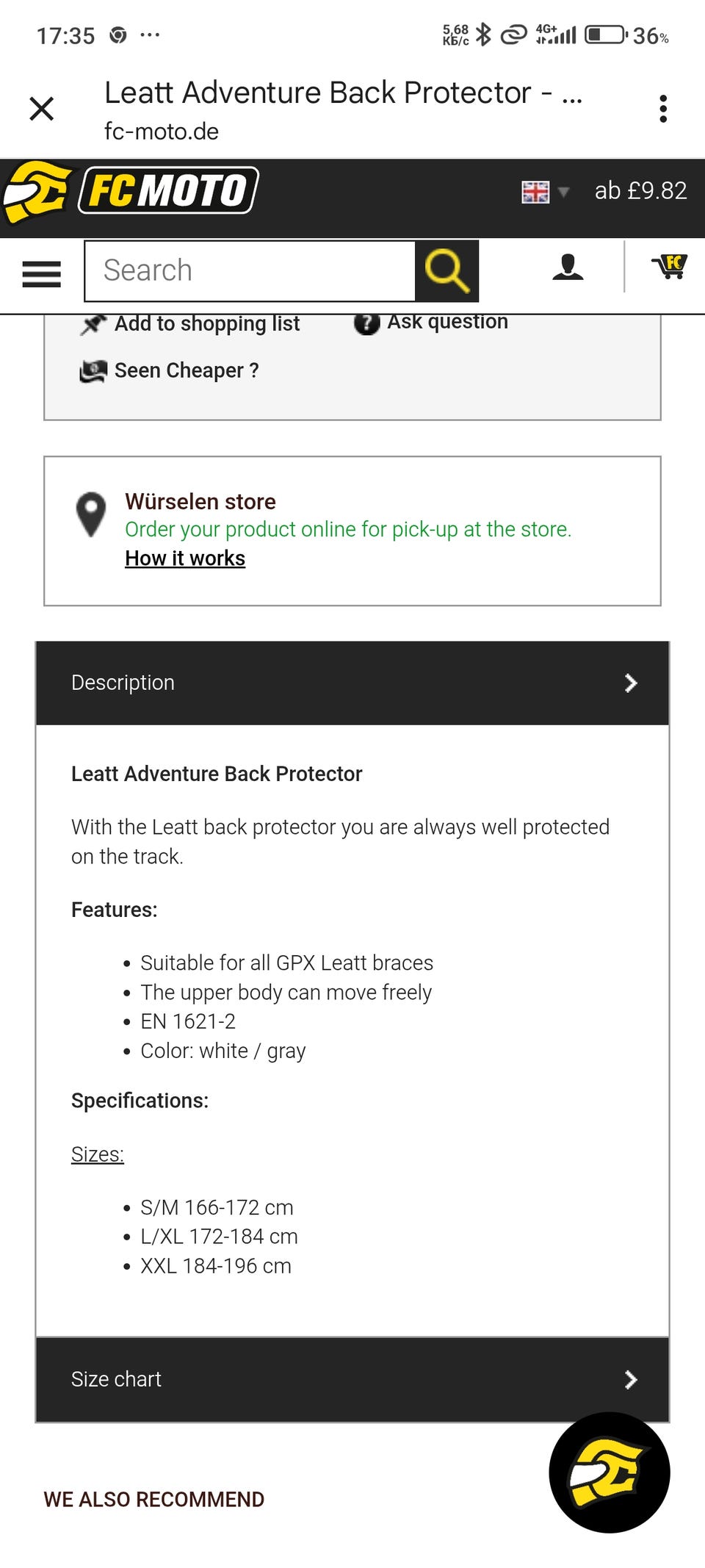Expand the Size chart section

352,1379
